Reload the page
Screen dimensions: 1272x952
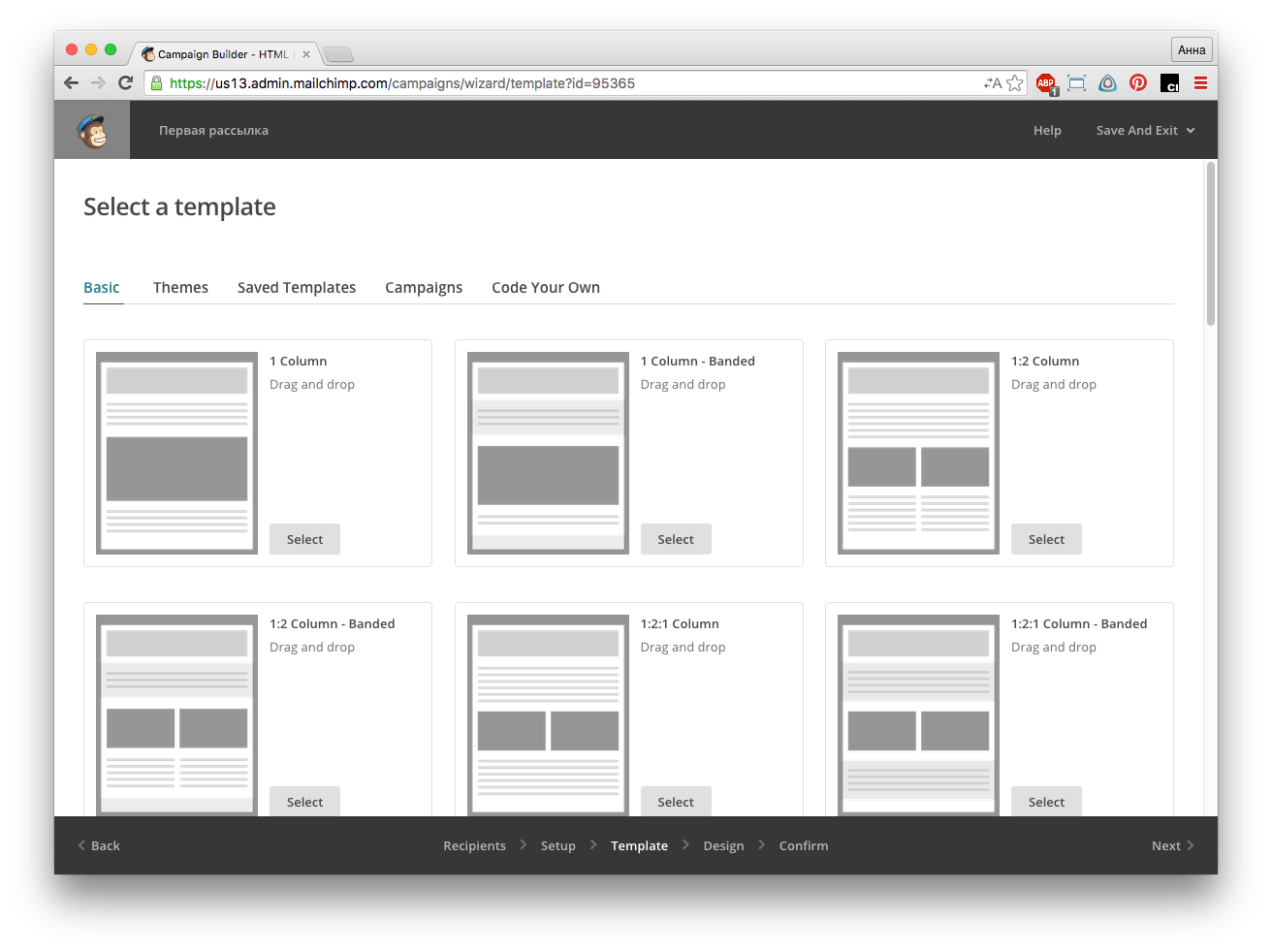(x=125, y=83)
